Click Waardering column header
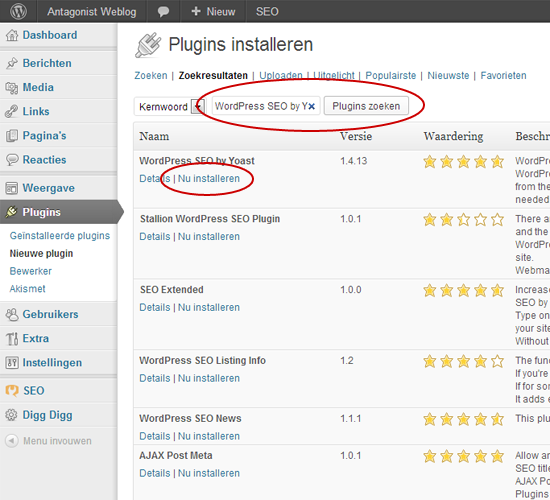550x500 pixels. [453, 136]
